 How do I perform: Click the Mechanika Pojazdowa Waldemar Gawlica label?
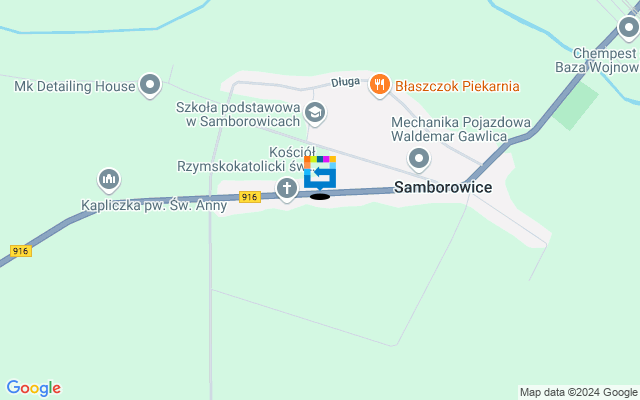click(461, 129)
